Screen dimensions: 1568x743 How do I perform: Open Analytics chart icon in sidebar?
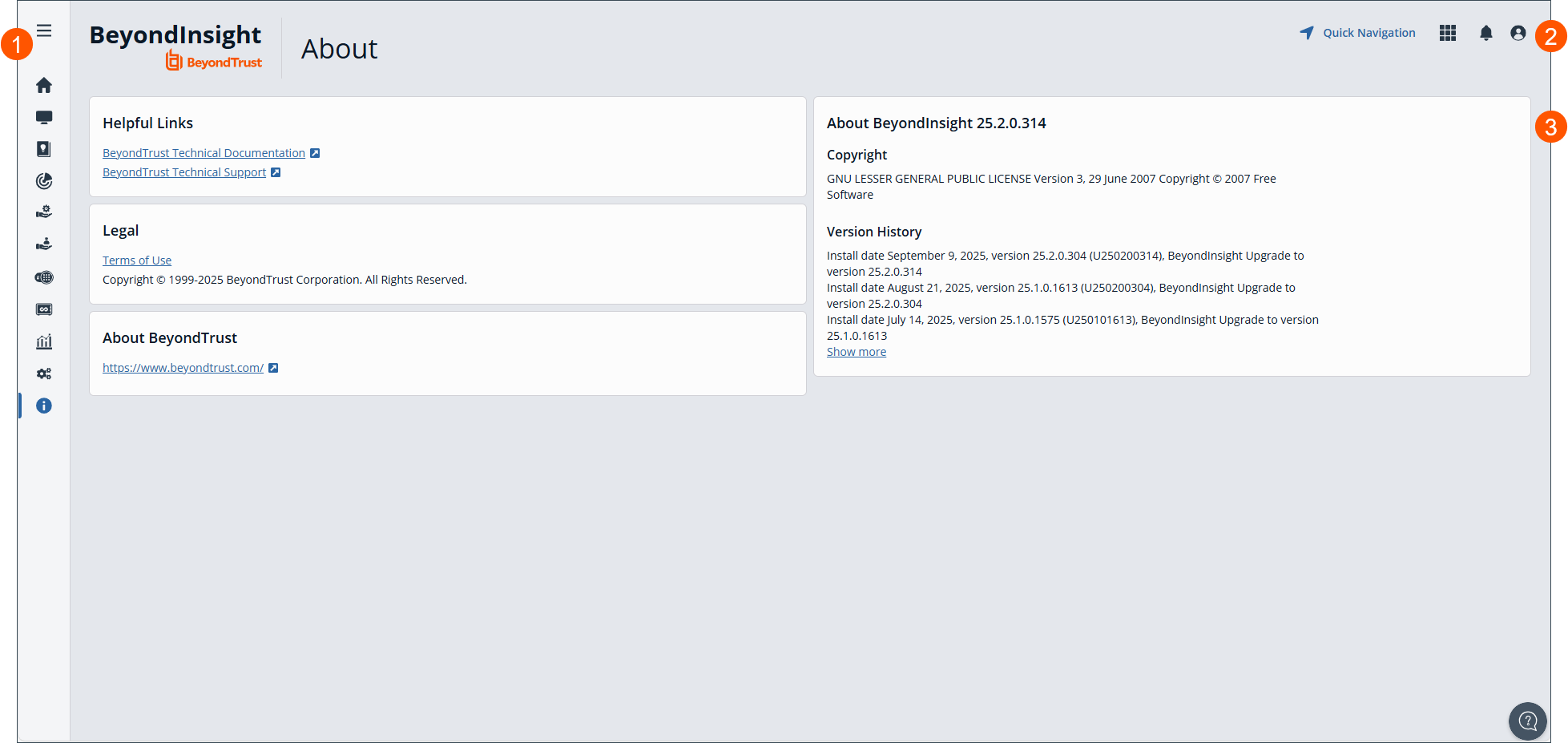tap(44, 341)
